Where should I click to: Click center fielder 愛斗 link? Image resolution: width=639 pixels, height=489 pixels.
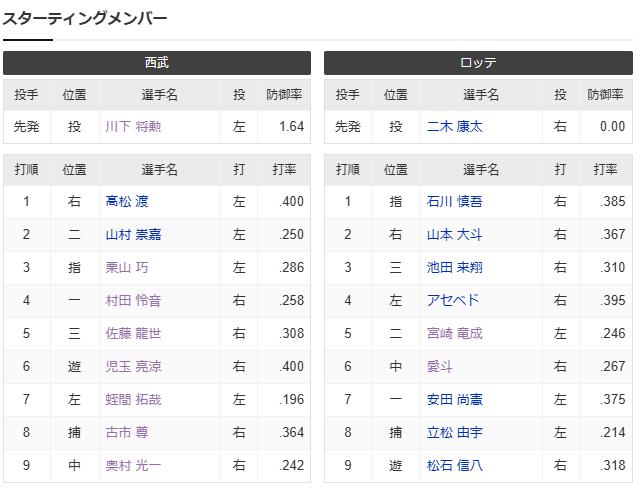point(441,366)
